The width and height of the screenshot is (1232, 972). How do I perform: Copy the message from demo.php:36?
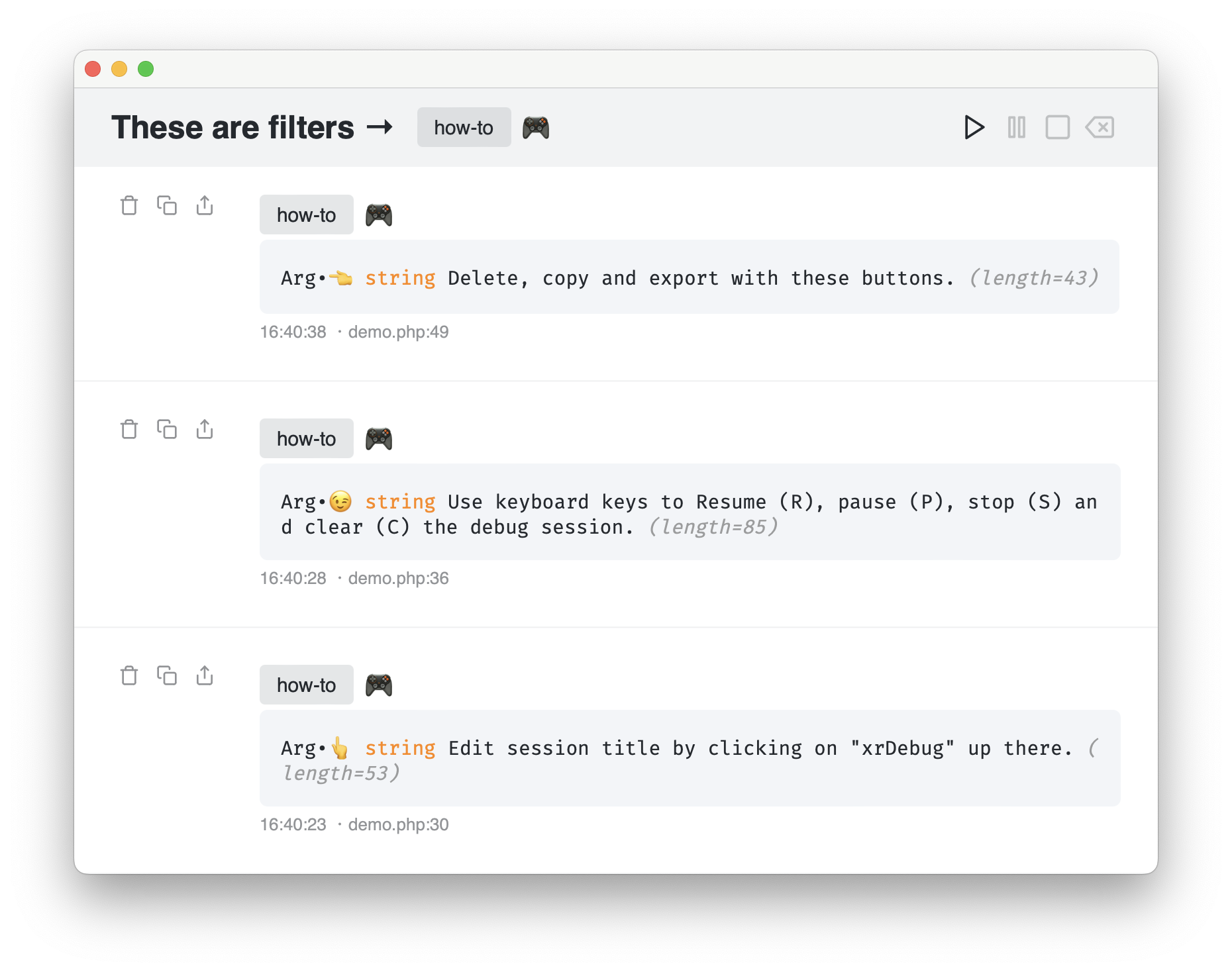[167, 429]
